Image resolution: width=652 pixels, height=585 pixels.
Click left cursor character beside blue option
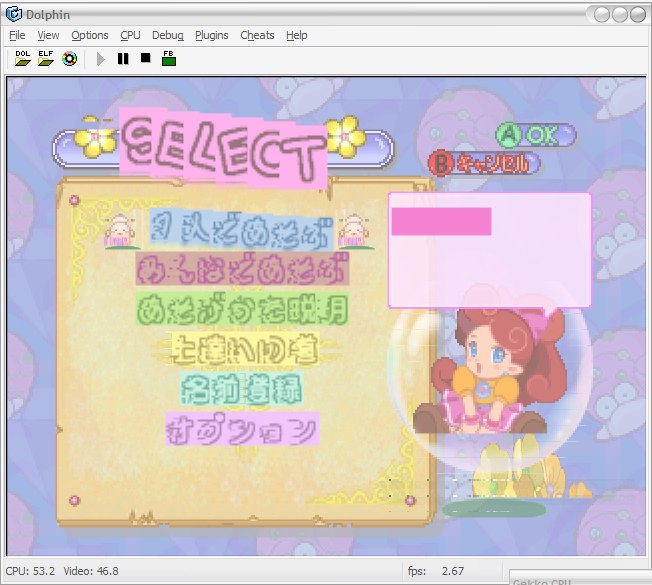[121, 232]
